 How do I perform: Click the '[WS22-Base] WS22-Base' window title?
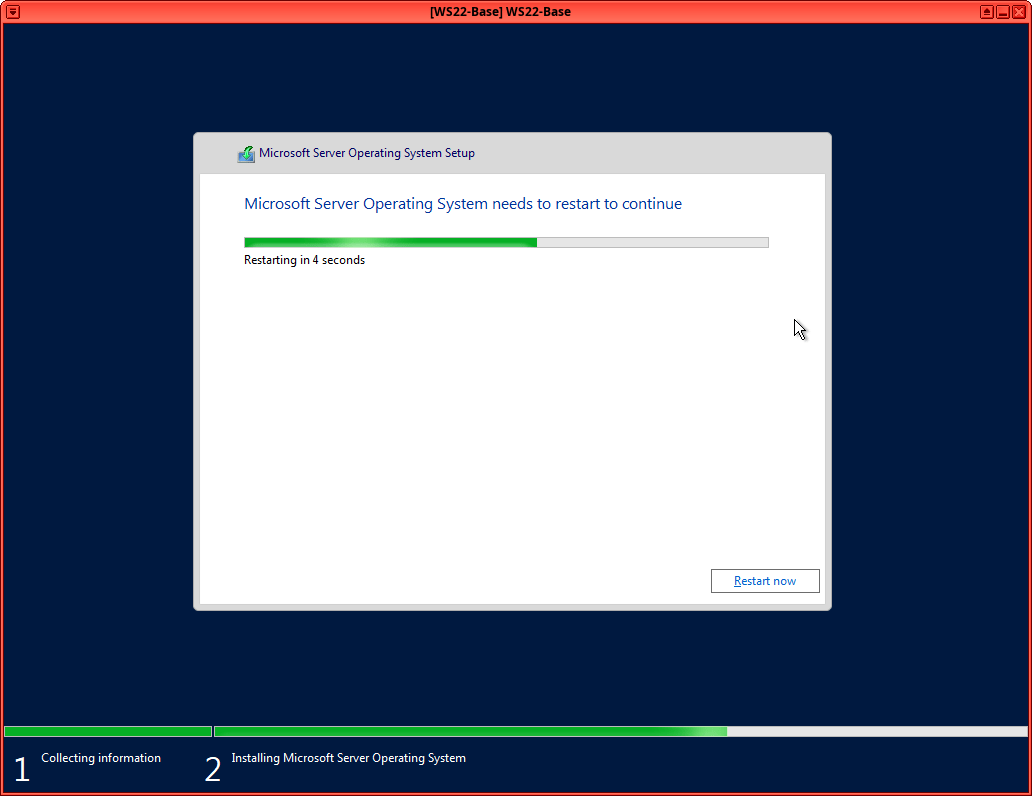coord(500,12)
